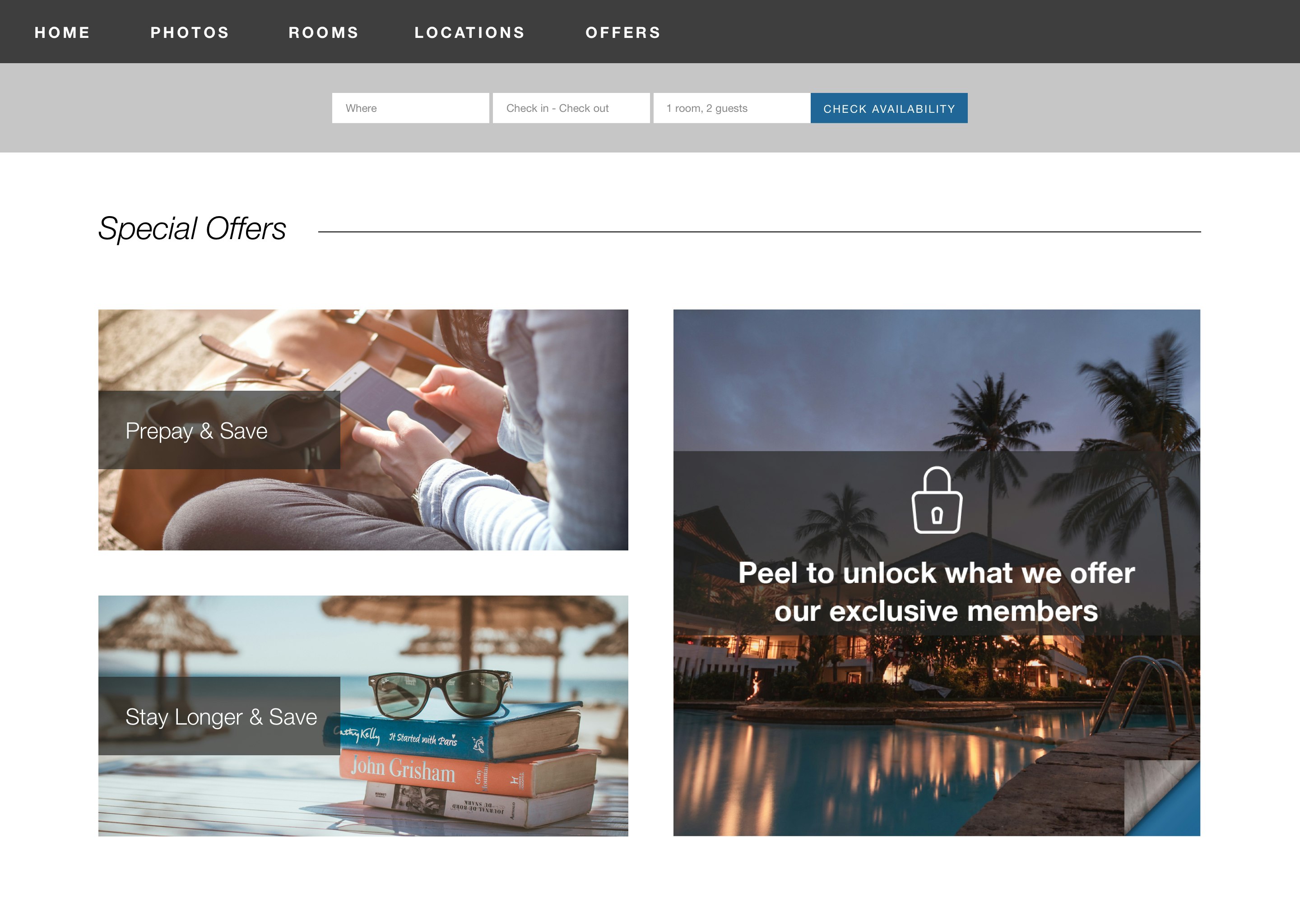
Task: Click the peeling page corner curl
Action: pos(1162,798)
